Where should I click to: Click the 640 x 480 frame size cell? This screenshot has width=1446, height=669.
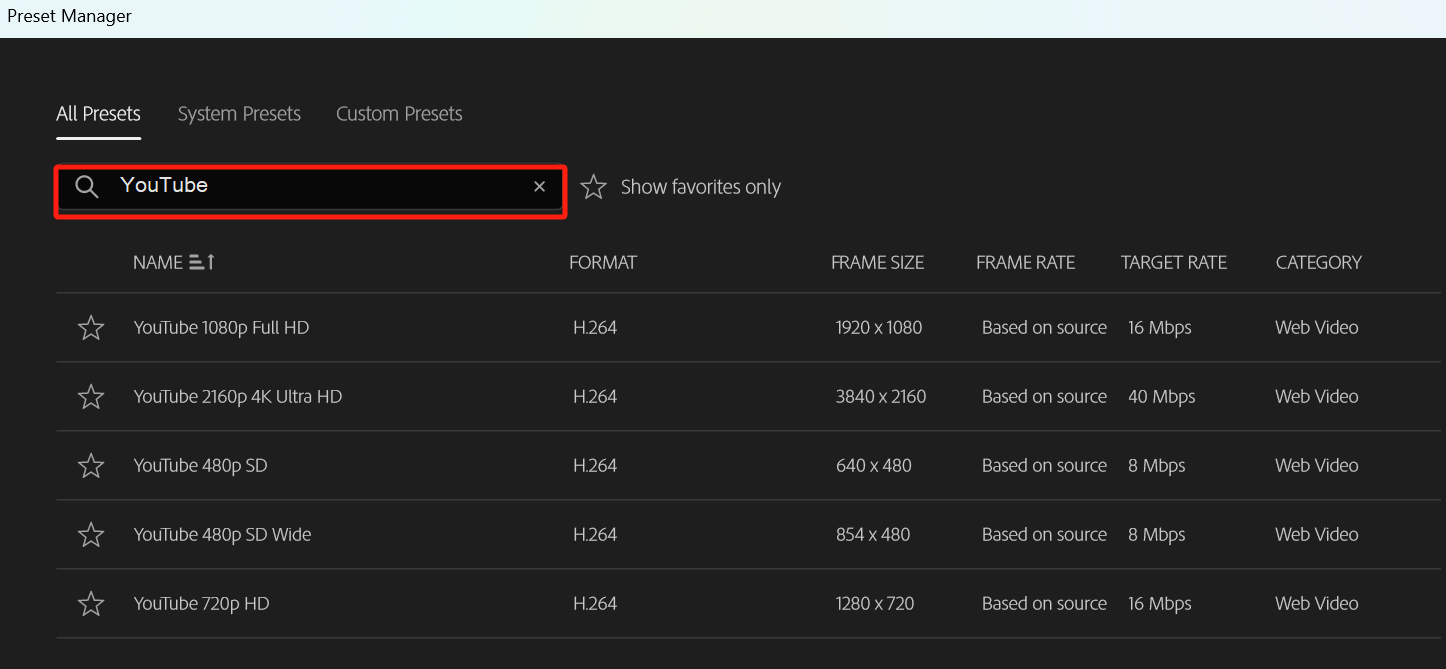click(874, 466)
